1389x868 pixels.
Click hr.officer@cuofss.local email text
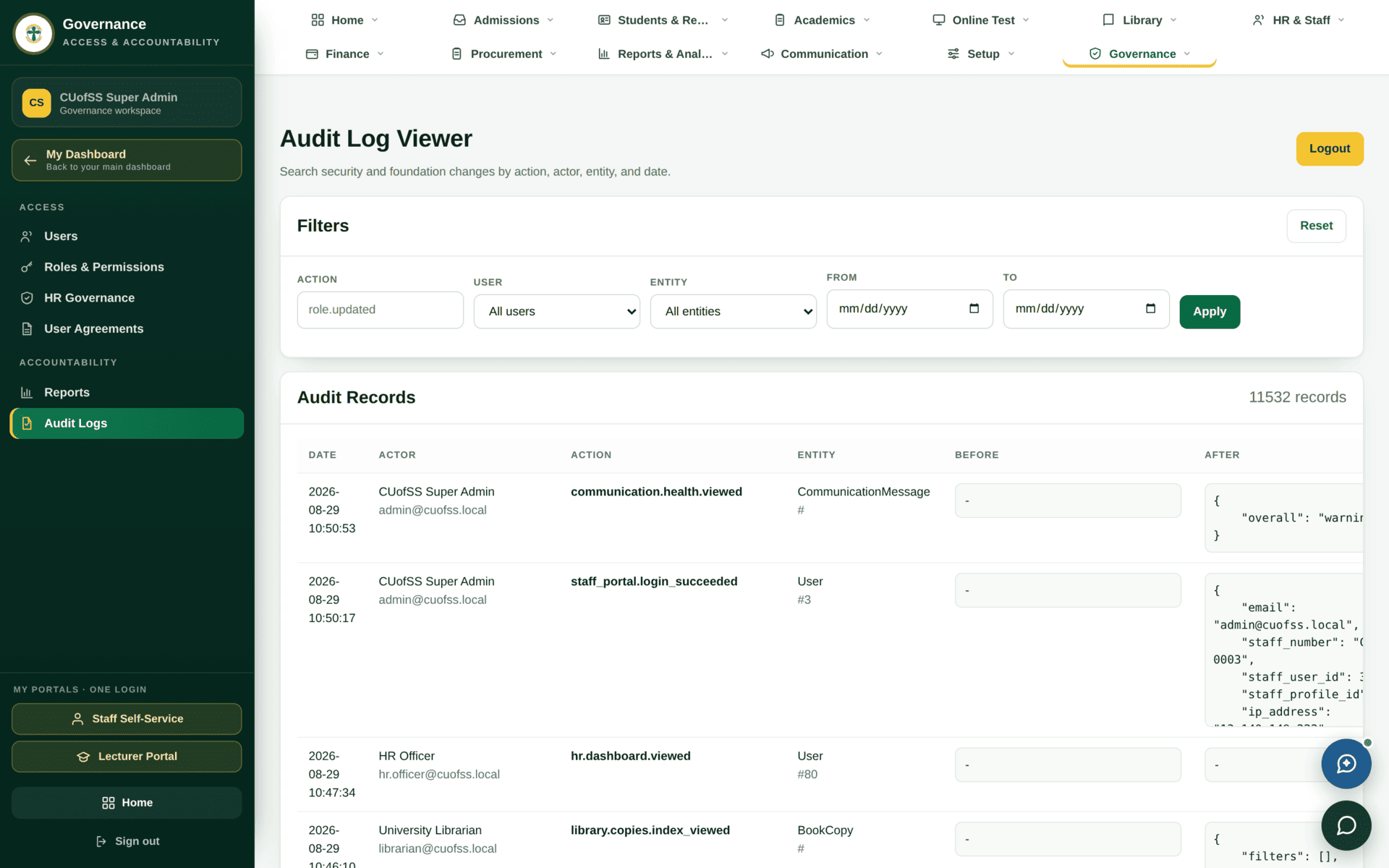click(x=439, y=775)
